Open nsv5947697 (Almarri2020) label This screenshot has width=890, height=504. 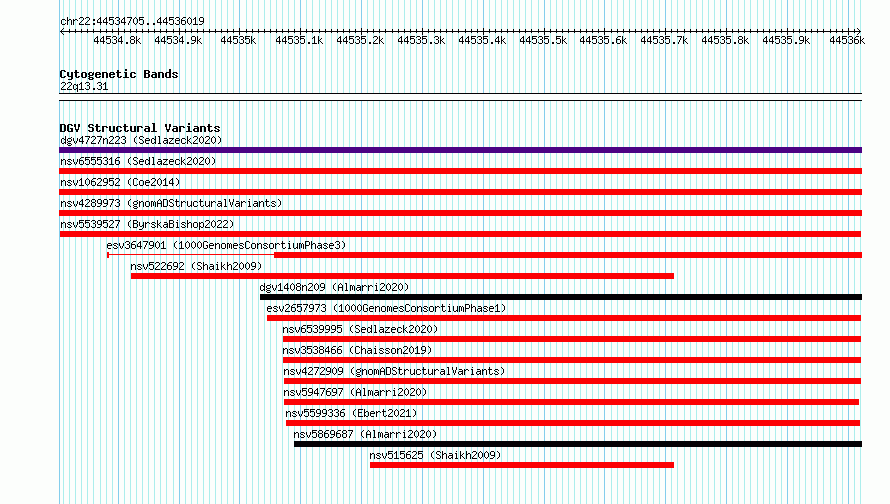pos(355,392)
